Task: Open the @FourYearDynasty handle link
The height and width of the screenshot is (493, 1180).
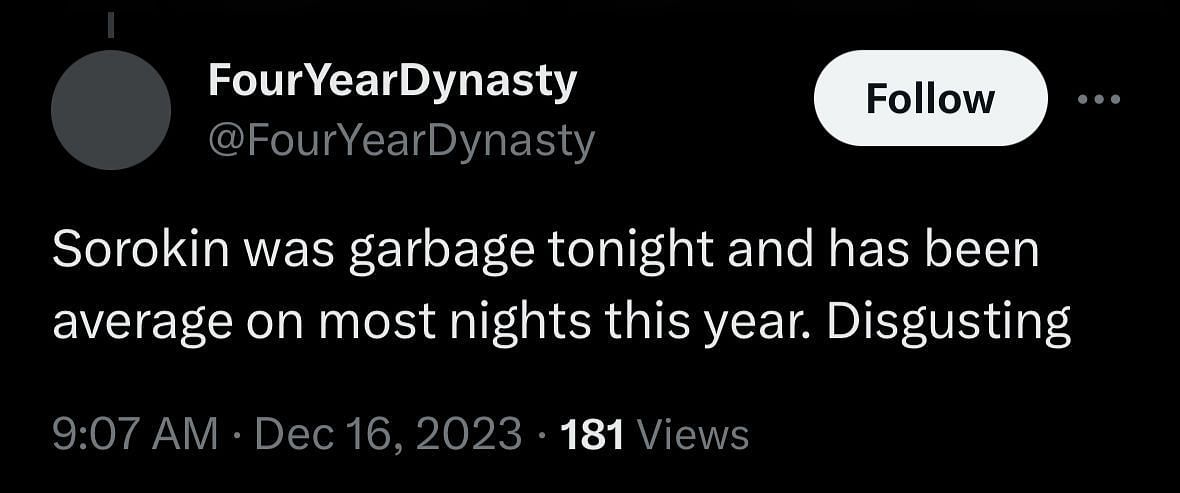Action: point(400,142)
